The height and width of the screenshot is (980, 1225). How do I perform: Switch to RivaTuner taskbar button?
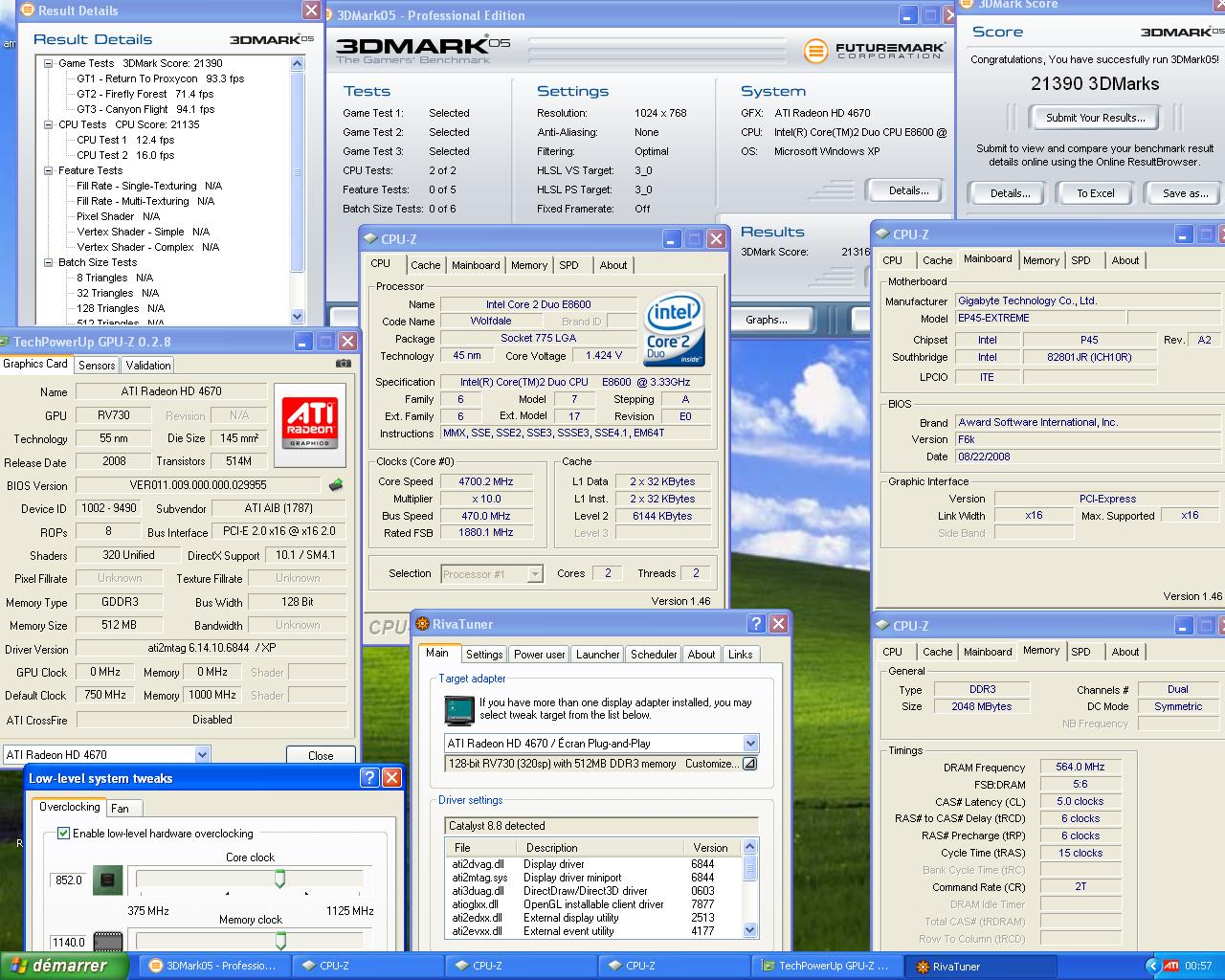click(x=978, y=966)
